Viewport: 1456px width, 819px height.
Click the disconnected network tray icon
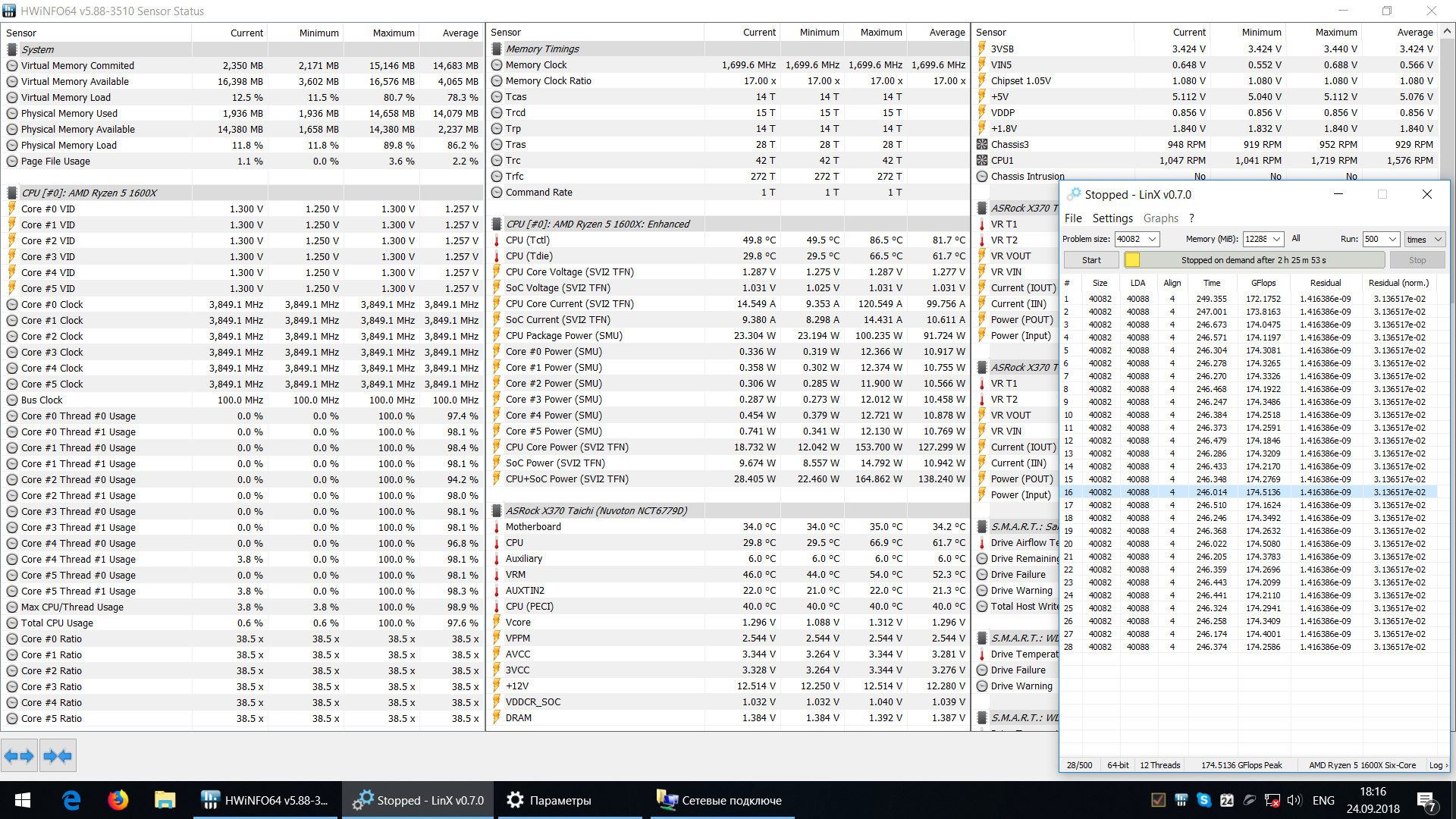tap(1272, 800)
